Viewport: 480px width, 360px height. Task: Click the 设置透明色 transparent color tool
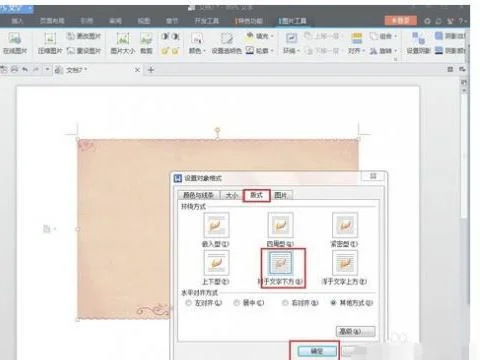[x=227, y=43]
